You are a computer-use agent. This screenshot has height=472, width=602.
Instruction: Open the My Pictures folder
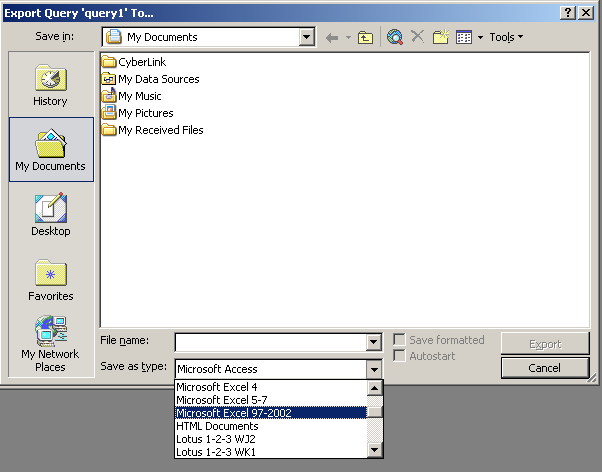click(x=145, y=113)
